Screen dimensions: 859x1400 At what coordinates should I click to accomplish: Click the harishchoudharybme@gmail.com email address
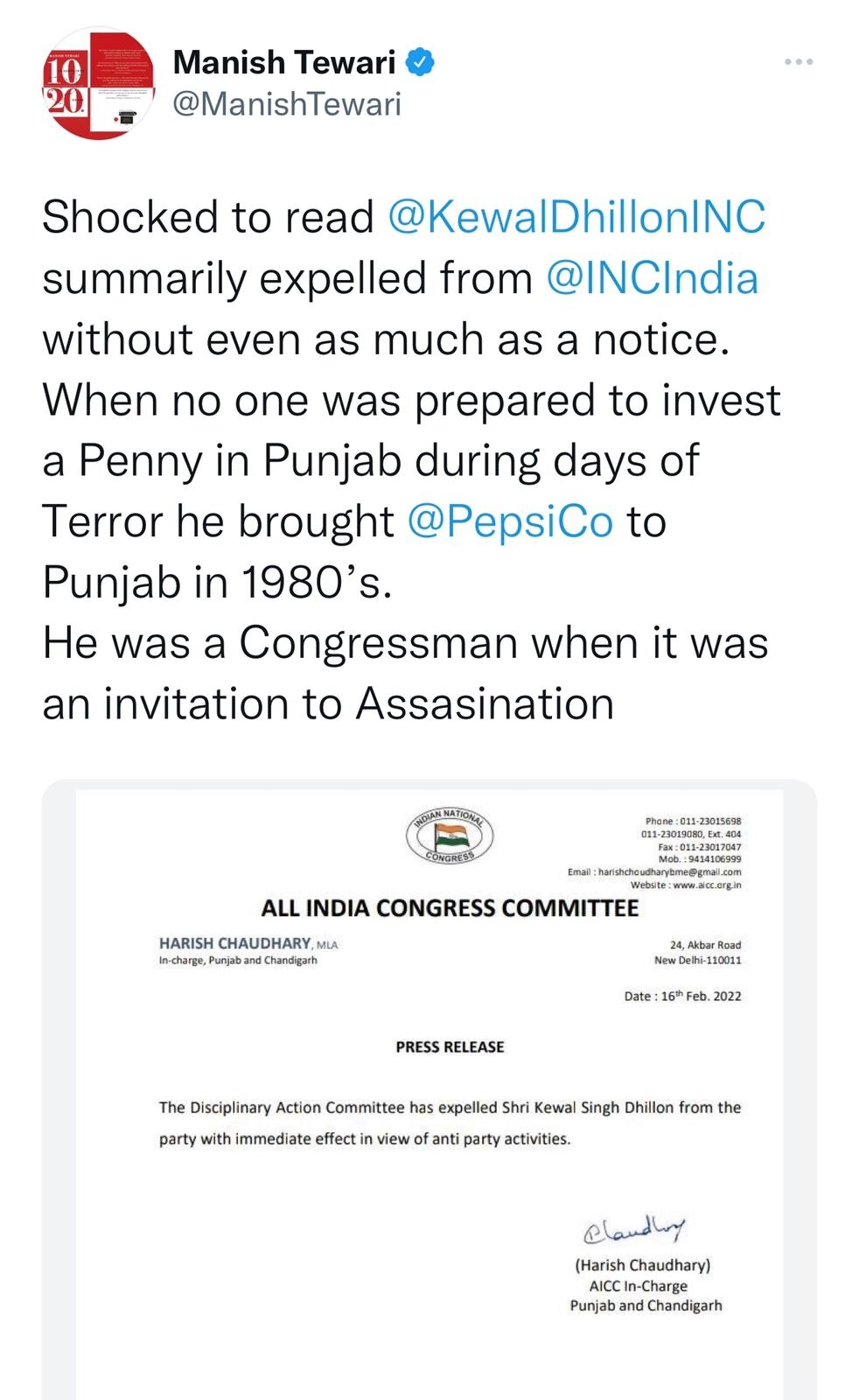pyautogui.click(x=669, y=871)
